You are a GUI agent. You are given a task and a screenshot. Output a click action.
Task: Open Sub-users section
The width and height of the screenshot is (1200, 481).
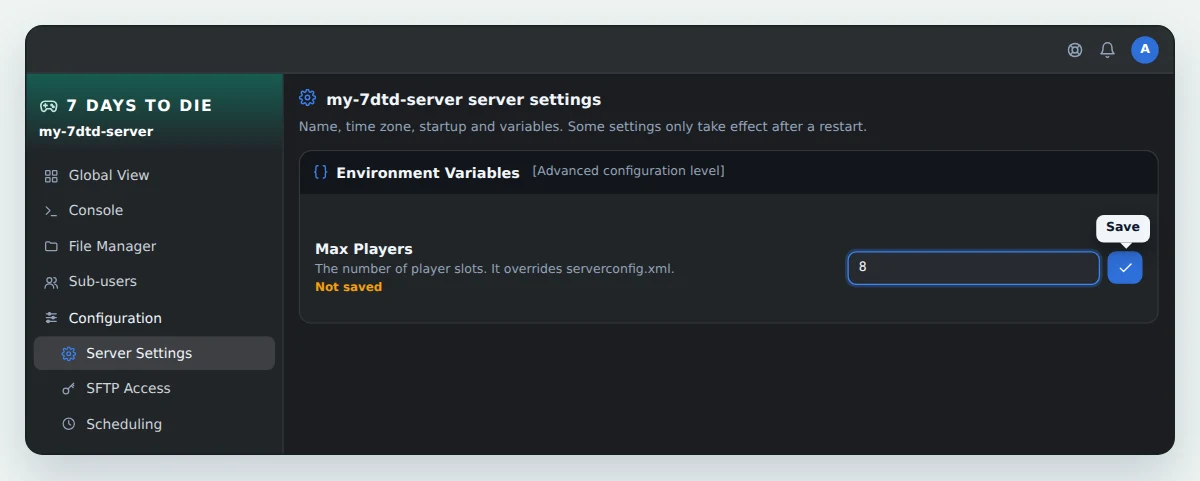(x=154, y=282)
